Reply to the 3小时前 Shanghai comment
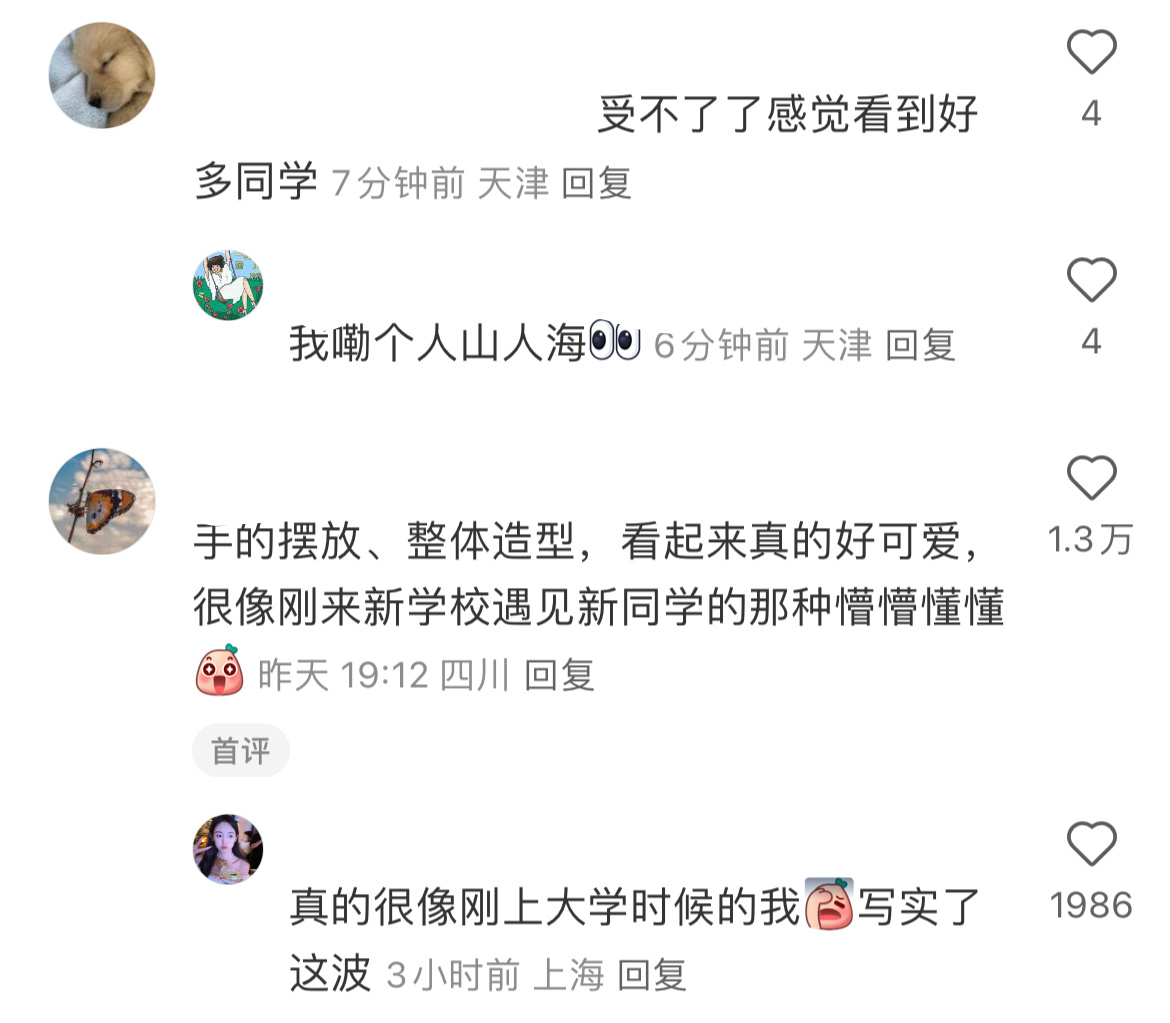This screenshot has height=1023, width=1170. click(651, 975)
